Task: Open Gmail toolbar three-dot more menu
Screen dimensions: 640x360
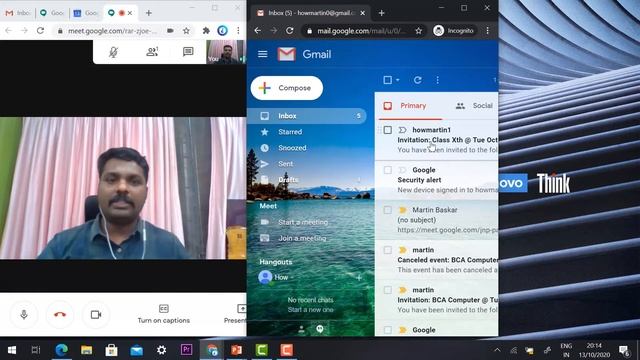Action: (x=437, y=80)
